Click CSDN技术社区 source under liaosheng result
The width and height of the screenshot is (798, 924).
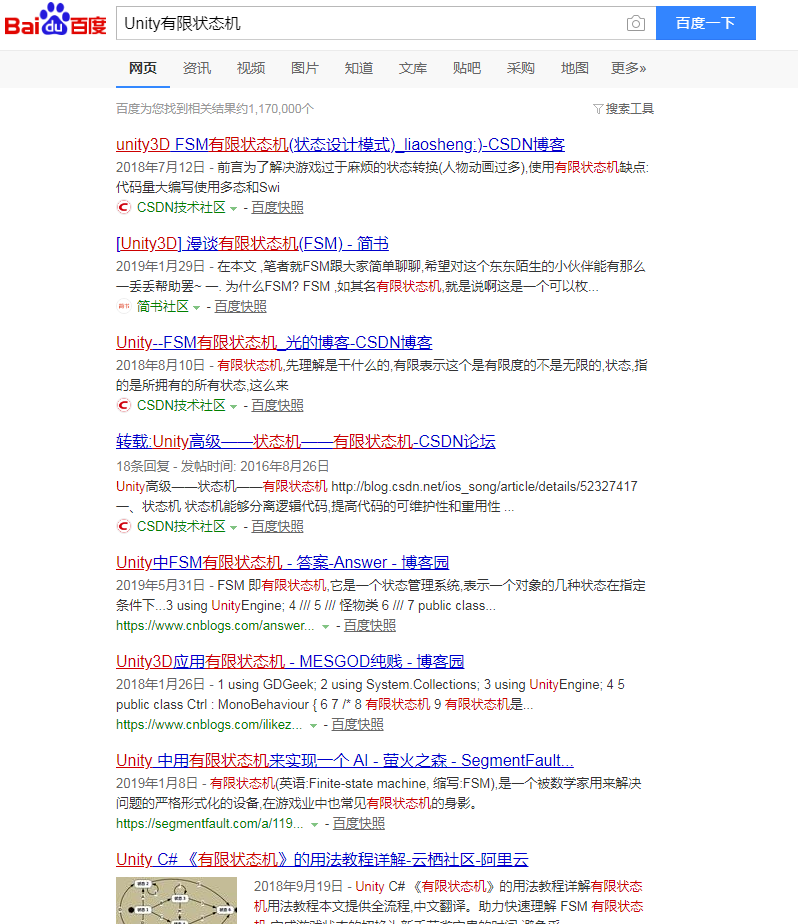pos(181,207)
